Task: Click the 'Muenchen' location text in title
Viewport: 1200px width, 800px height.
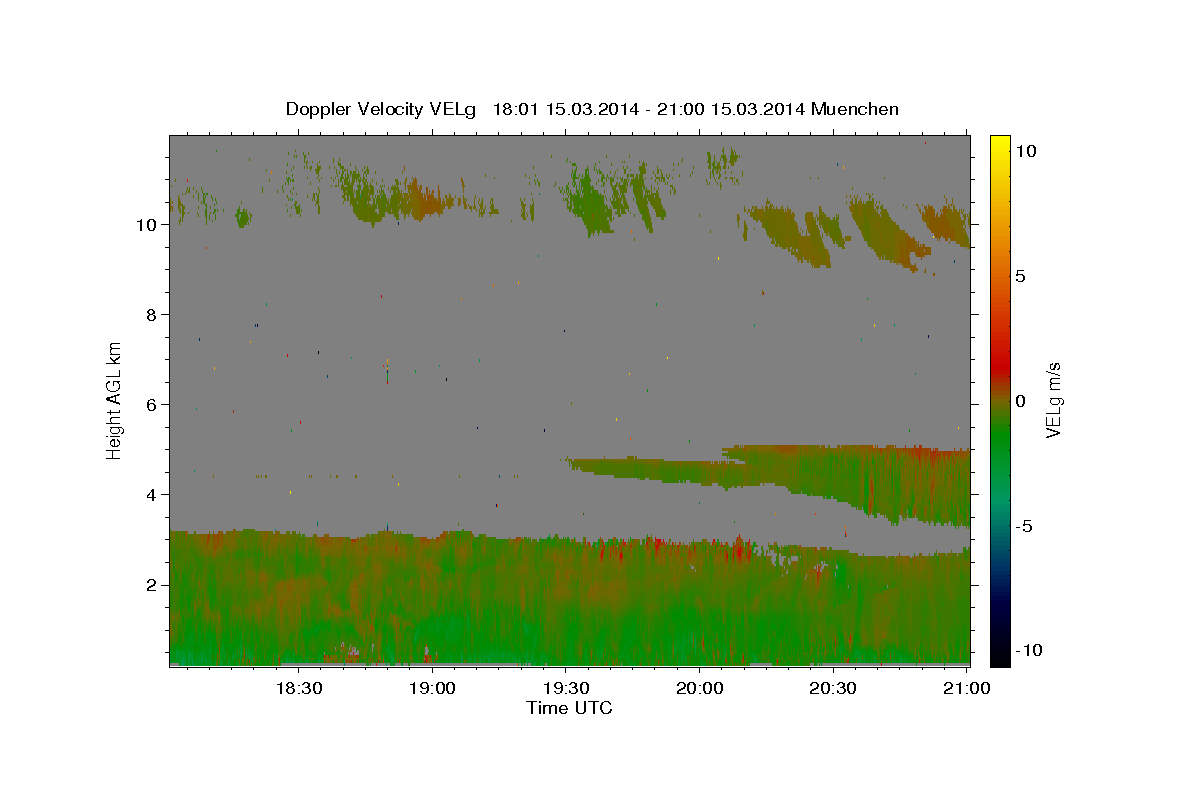Action: pyautogui.click(x=855, y=109)
